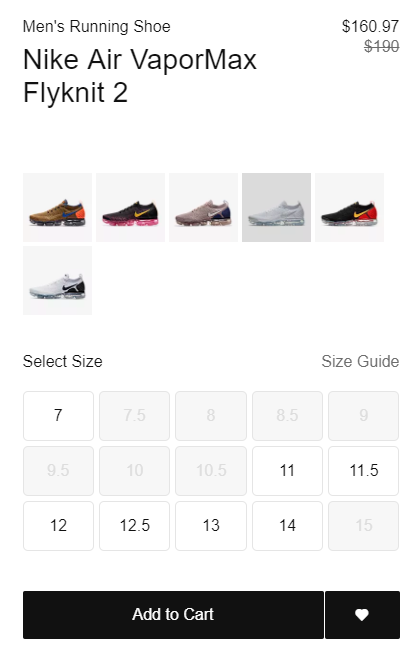Pick size 14
The height and width of the screenshot is (661, 418).
(x=287, y=526)
